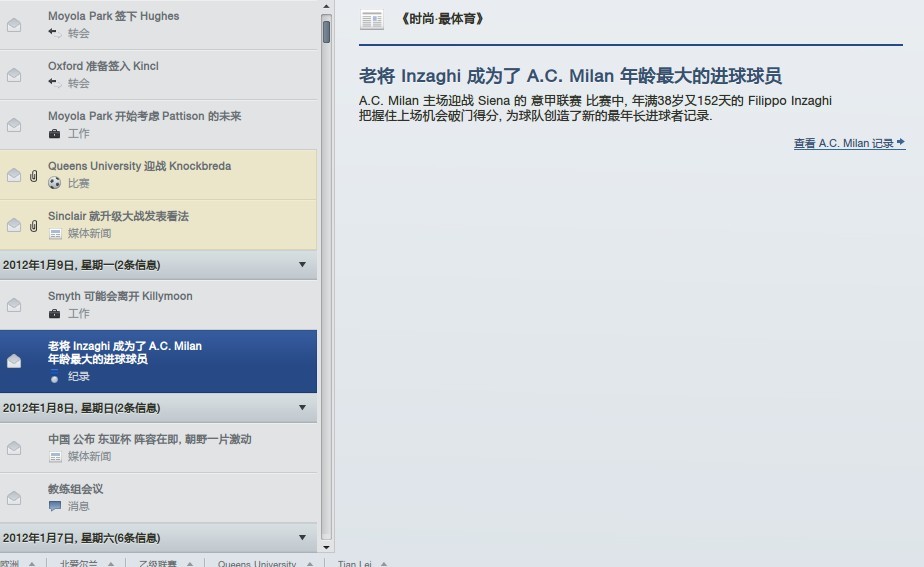Open the Queens University breadcrumb menu
The width and height of the screenshot is (924, 567).
pyautogui.click(x=265, y=563)
